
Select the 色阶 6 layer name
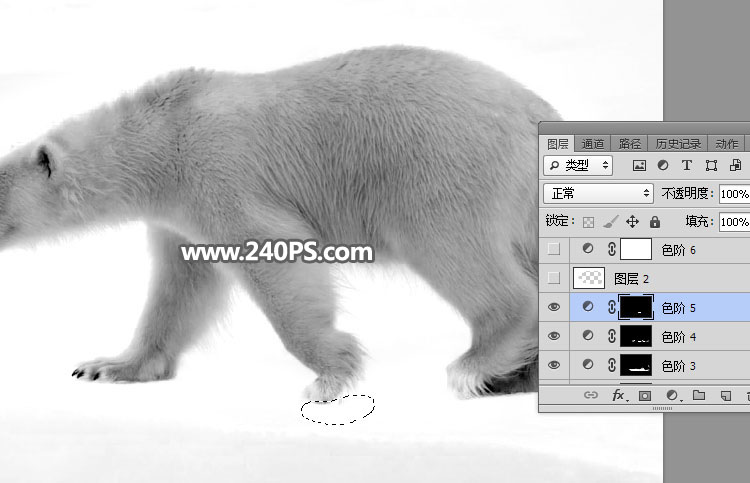point(678,250)
